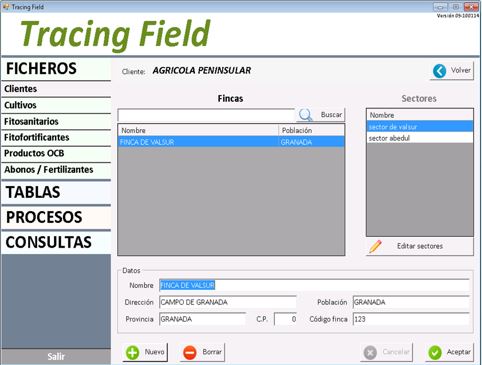This screenshot has height=365, width=482.
Task: Click the Población data field
Action: [411, 302]
